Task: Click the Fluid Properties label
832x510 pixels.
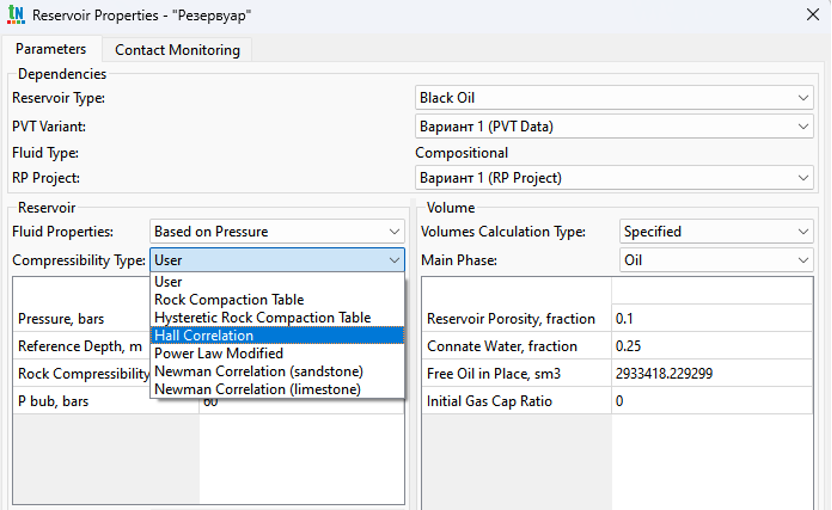Action: (x=63, y=232)
